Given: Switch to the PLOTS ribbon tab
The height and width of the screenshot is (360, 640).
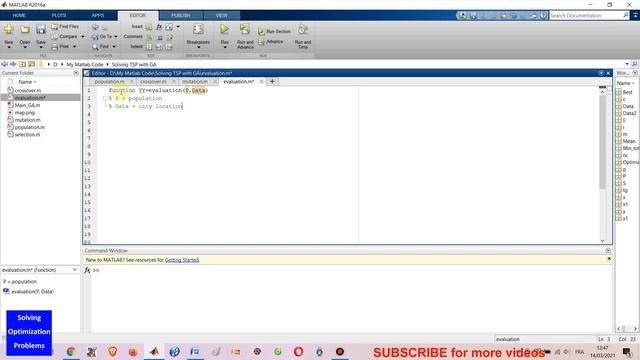Looking at the screenshot, I should 59,16.
